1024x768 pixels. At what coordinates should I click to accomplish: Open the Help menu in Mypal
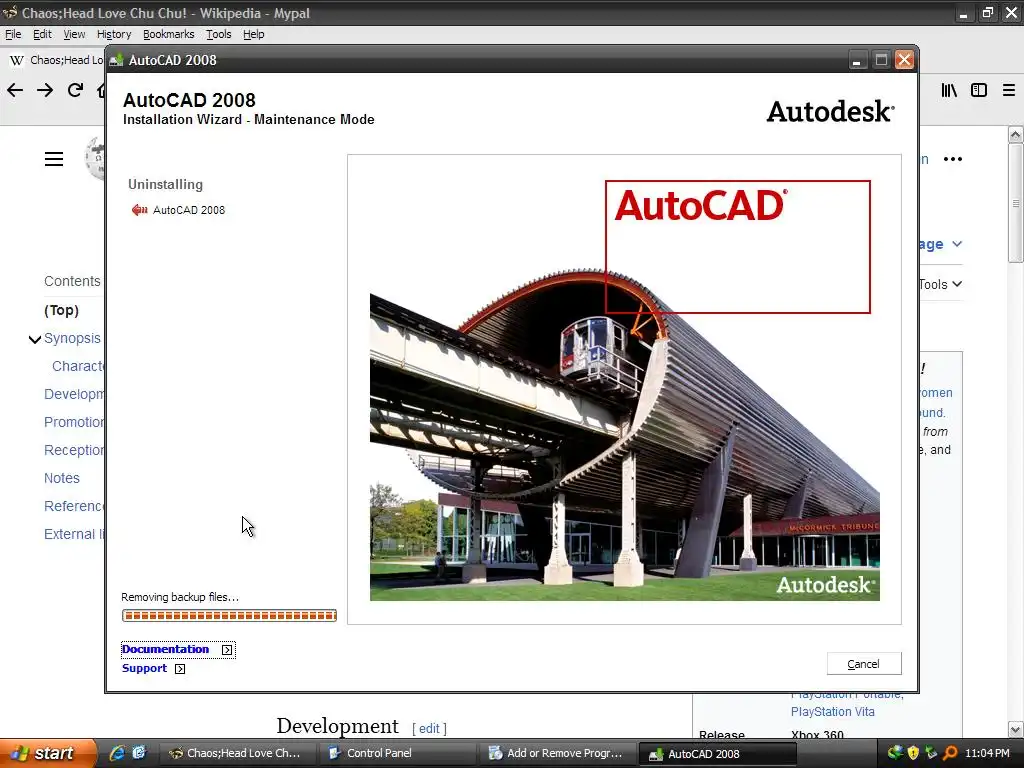[x=253, y=34]
